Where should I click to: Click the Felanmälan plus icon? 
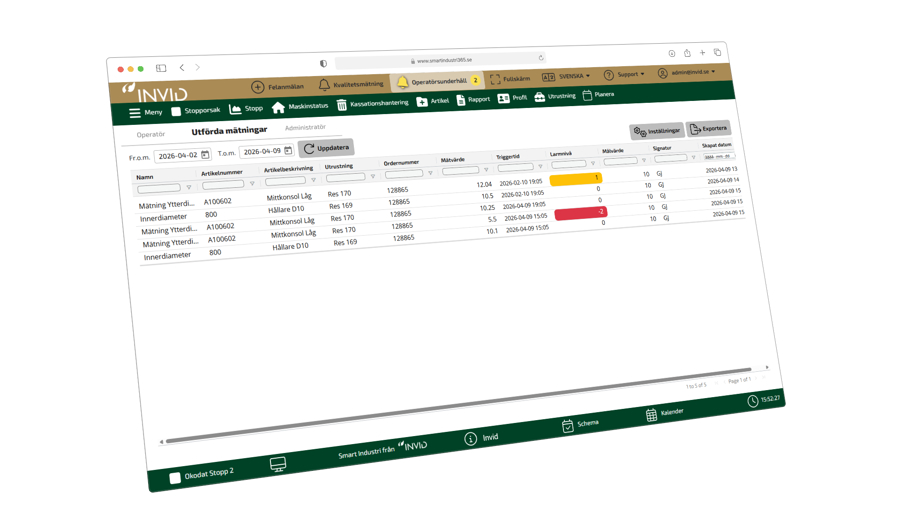(257, 88)
